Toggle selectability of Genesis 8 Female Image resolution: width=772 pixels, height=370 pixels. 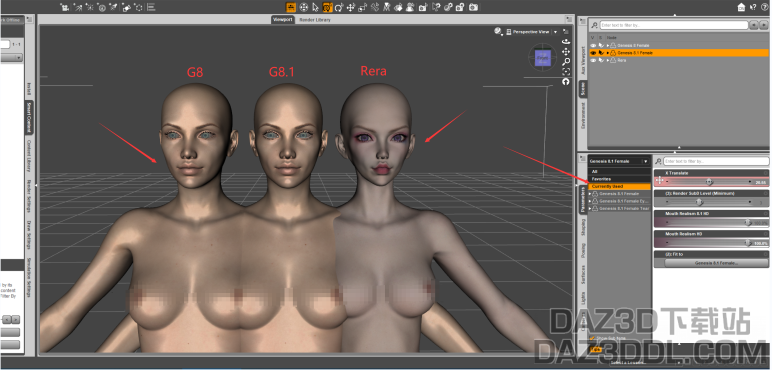coord(601,45)
